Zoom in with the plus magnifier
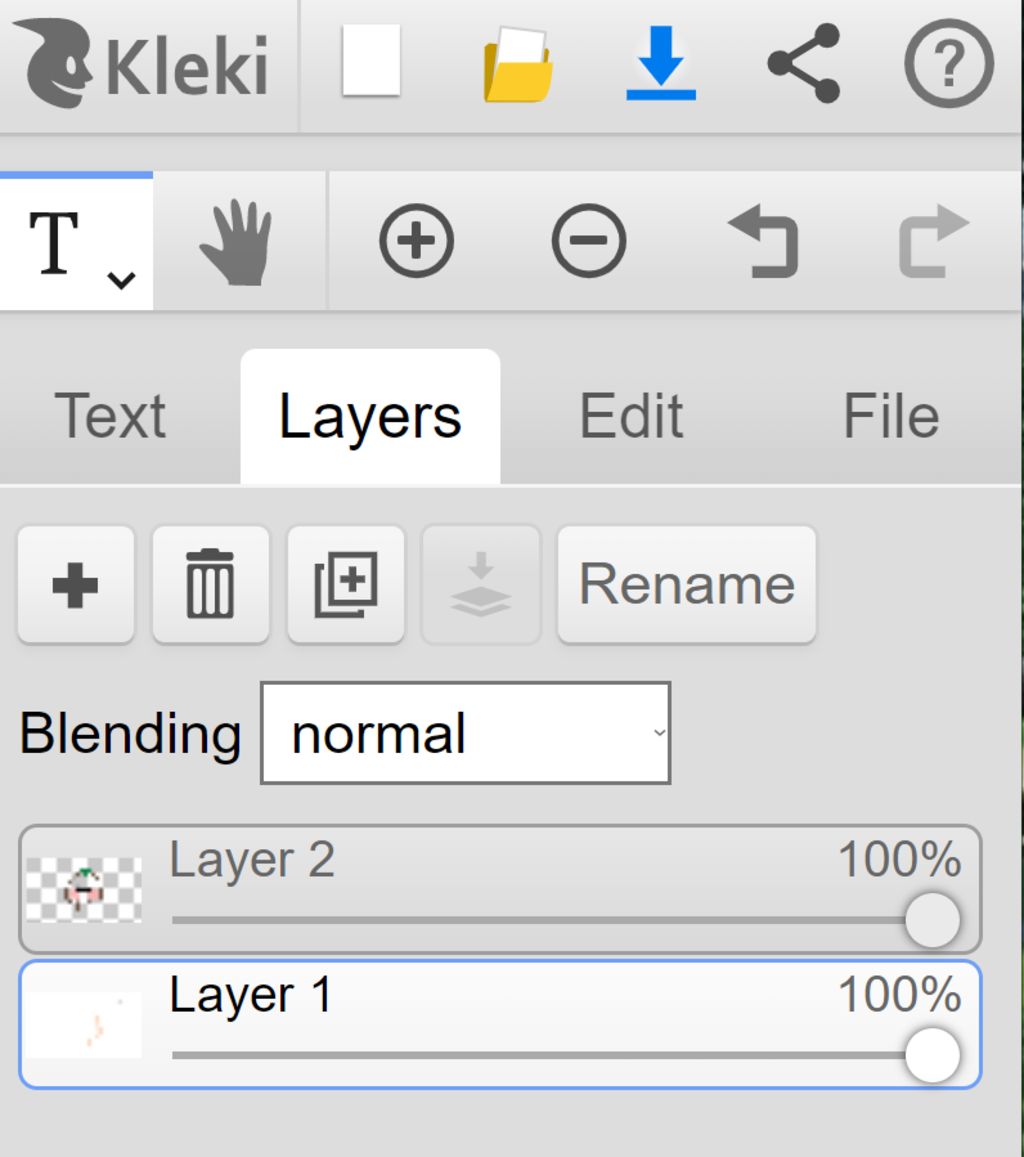Viewport: 1024px width, 1157px height. tap(416, 241)
